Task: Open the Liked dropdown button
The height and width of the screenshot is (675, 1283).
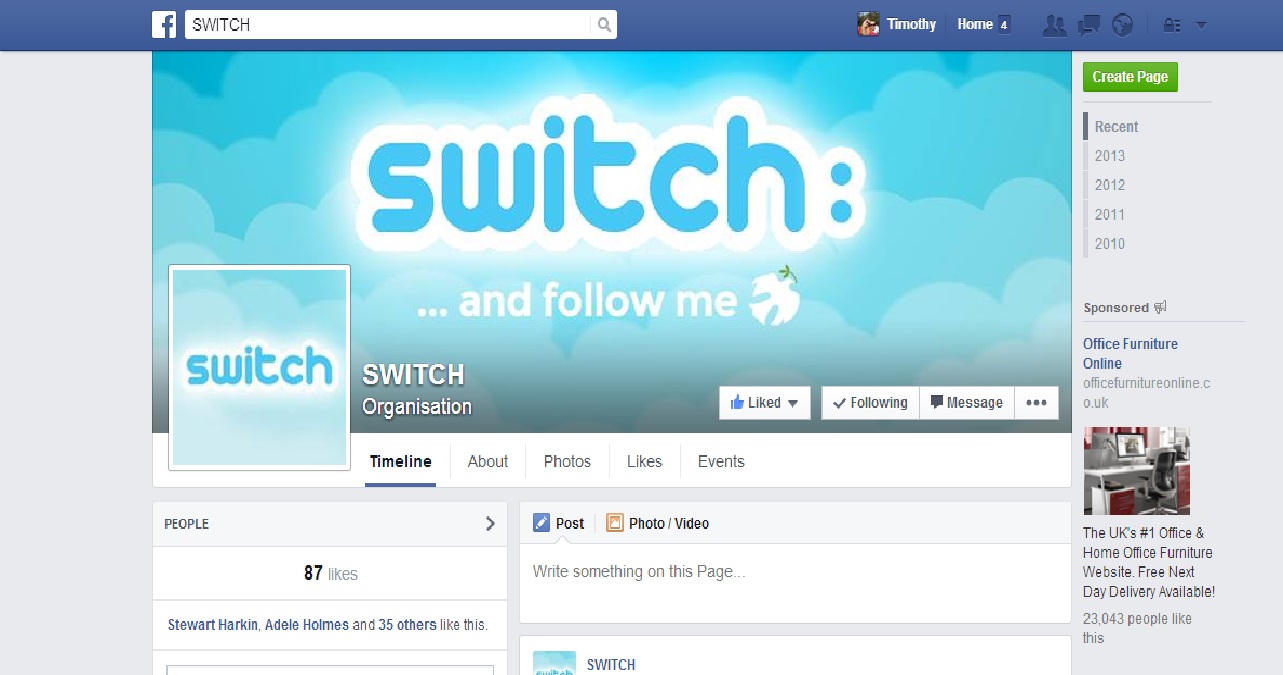Action: pyautogui.click(x=765, y=403)
